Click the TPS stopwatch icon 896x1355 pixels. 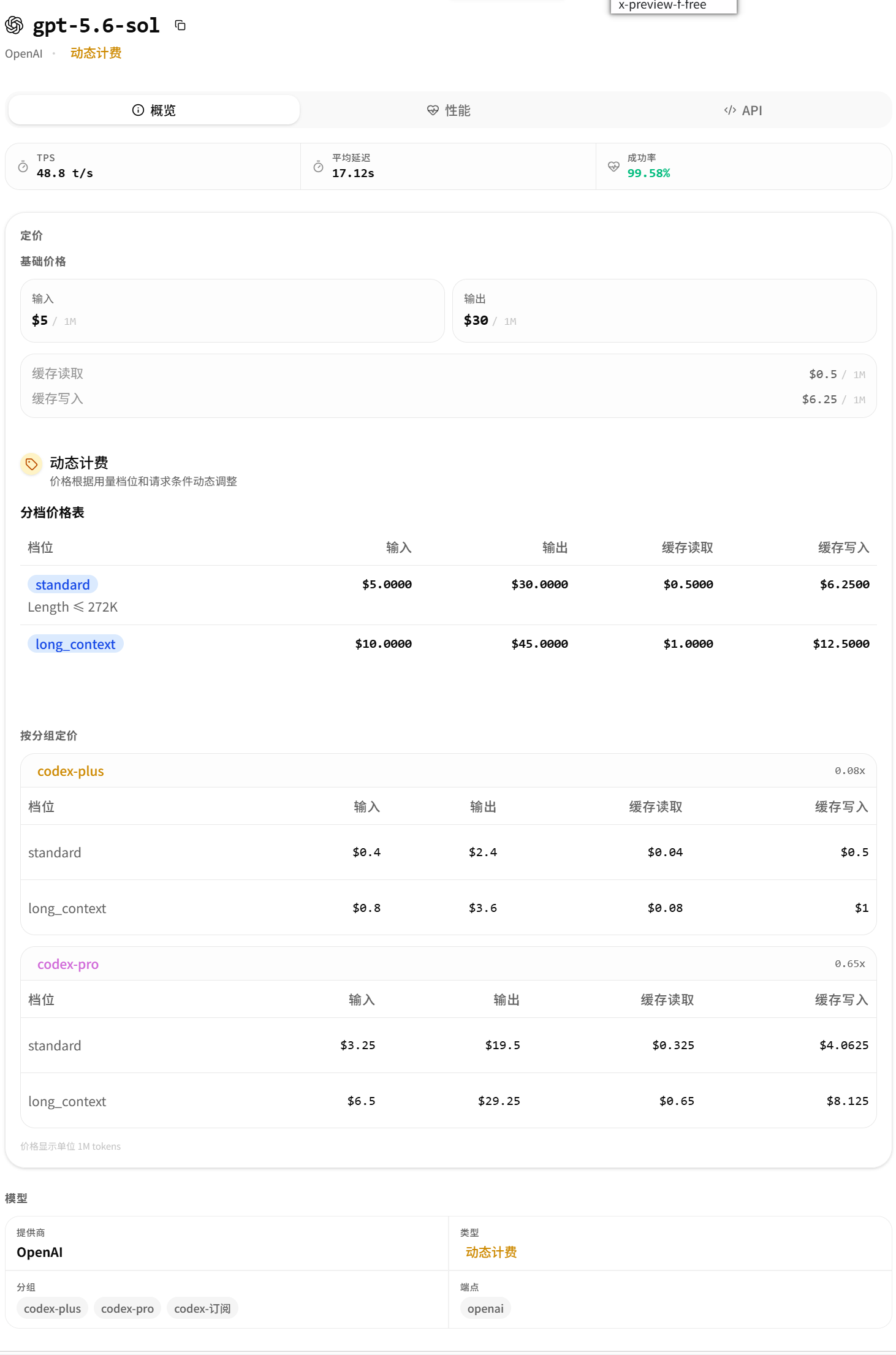pos(23,167)
